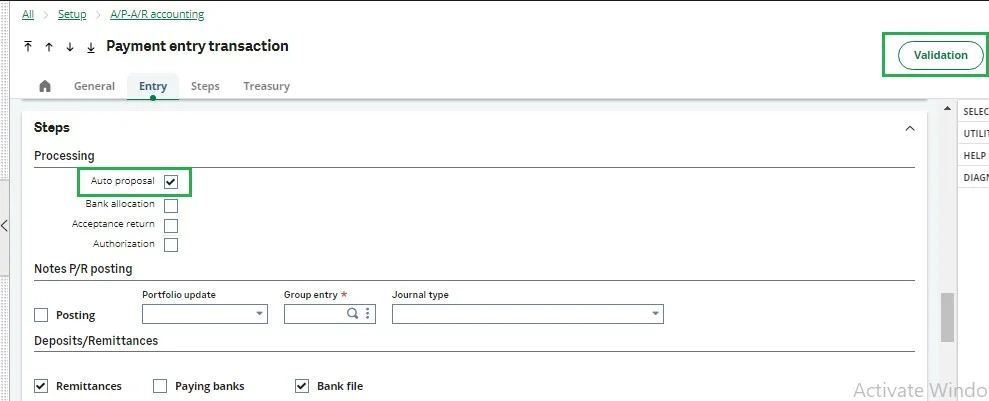Open Group entry actions menu dots

click(368, 314)
